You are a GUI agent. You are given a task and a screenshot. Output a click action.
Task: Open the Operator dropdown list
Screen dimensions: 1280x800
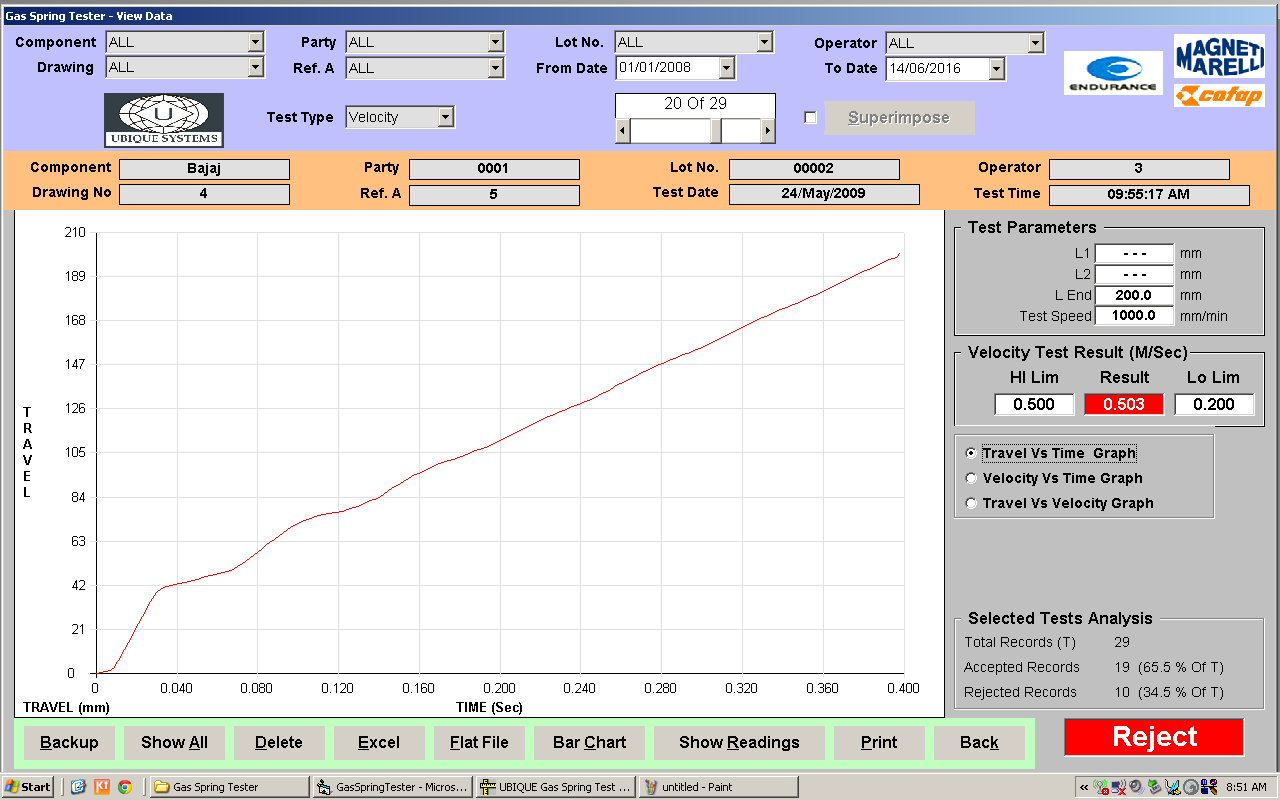point(1035,43)
